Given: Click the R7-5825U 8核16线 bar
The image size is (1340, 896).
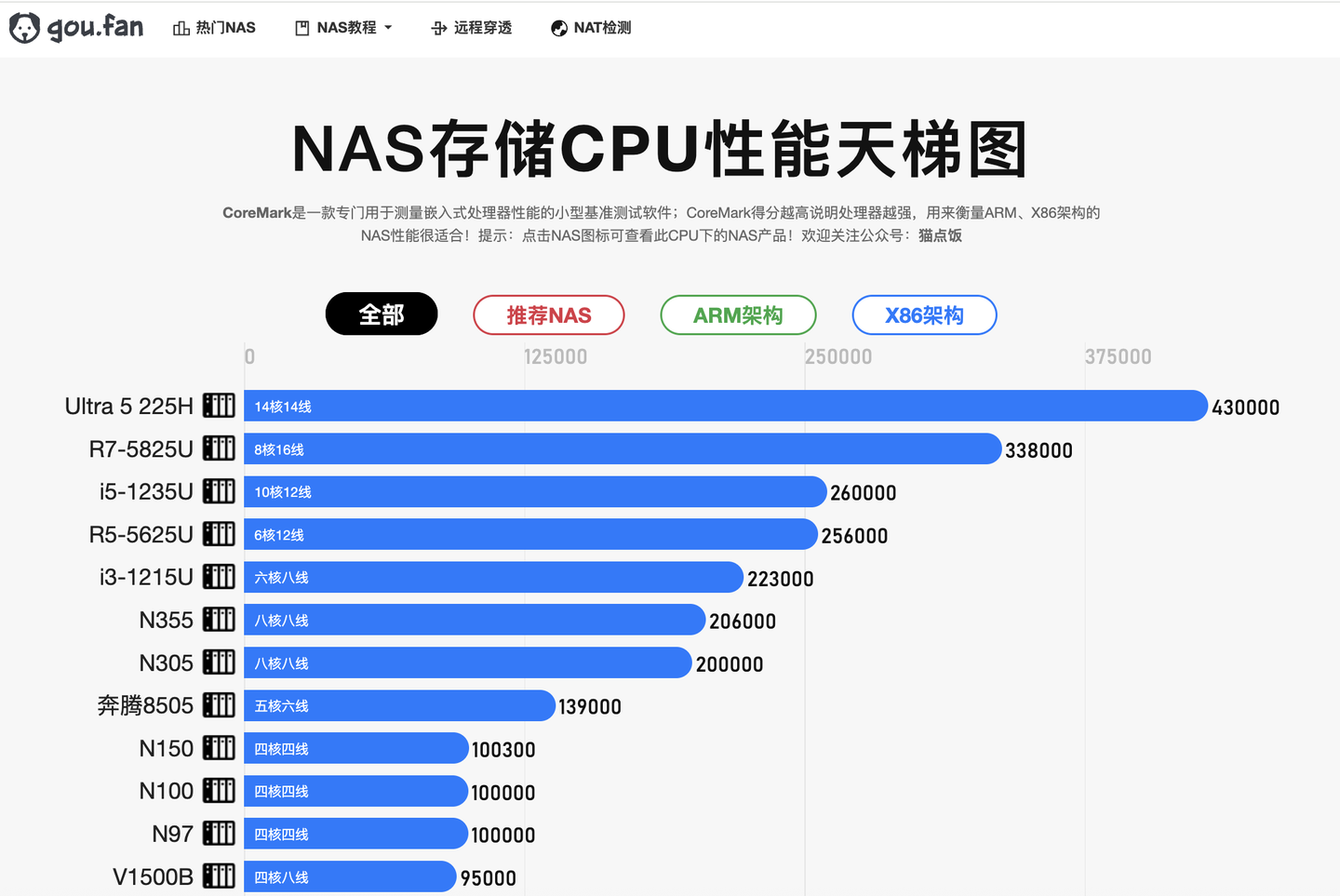Looking at the screenshot, I should 623,448.
